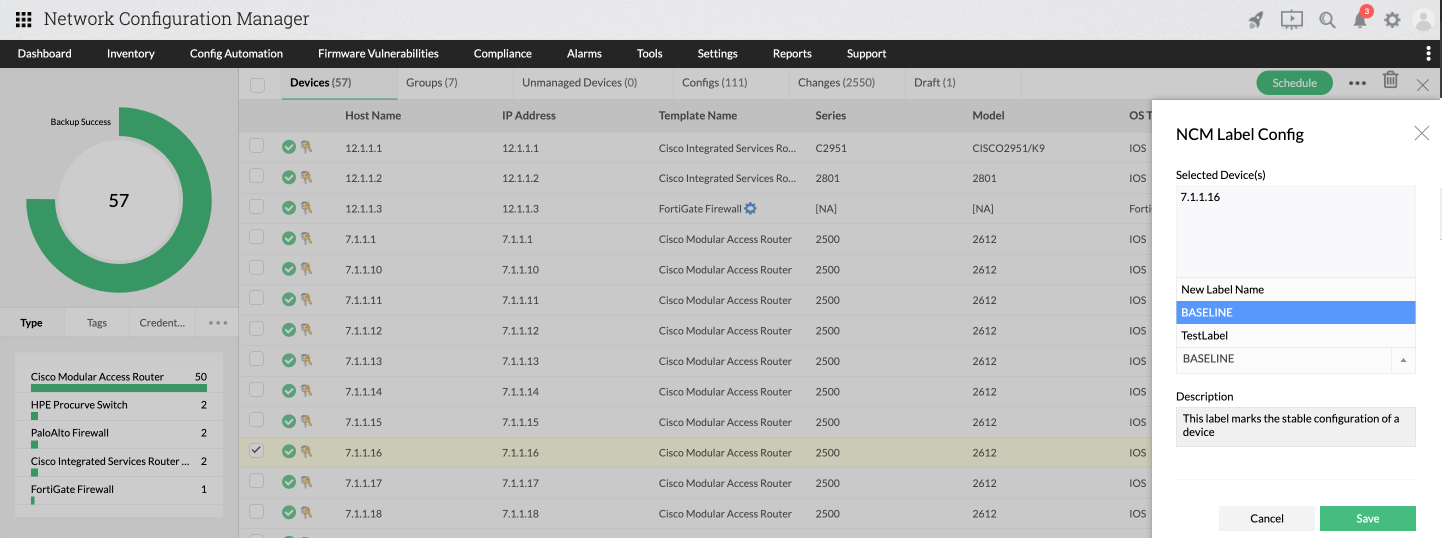
Task: Click HPE Procurve Switch type bar
Action: click(119, 408)
